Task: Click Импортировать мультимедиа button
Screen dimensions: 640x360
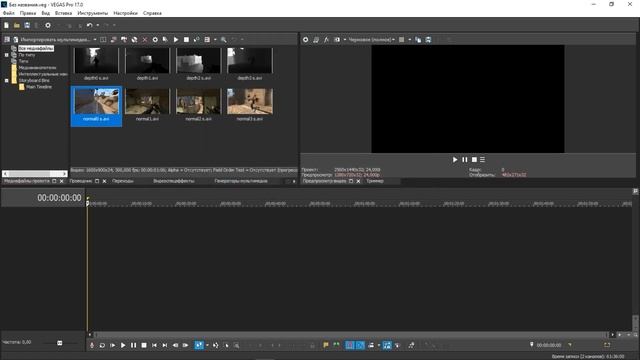Action: [x=51, y=40]
